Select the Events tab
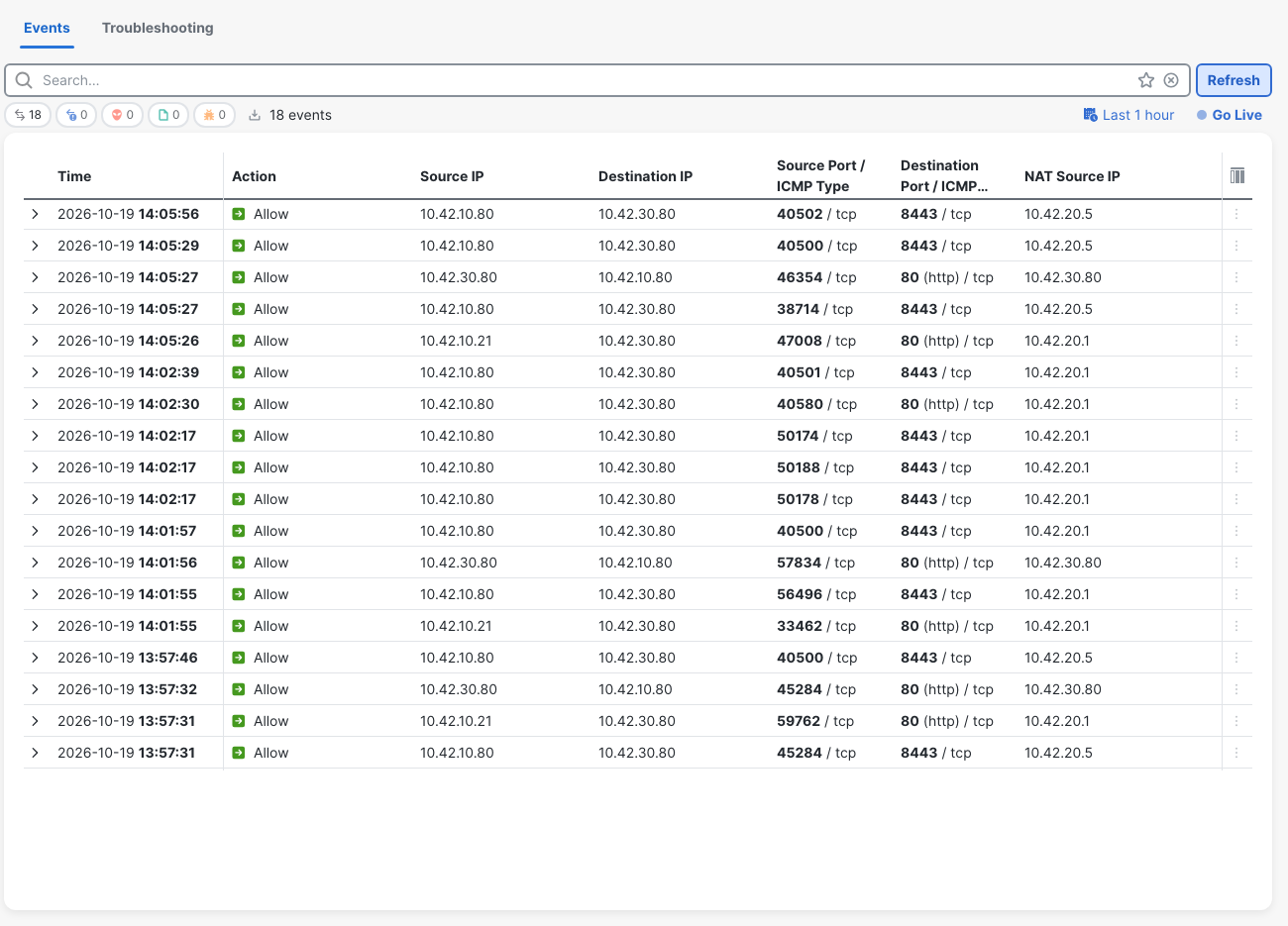This screenshot has height=926, width=1288. coord(47,28)
